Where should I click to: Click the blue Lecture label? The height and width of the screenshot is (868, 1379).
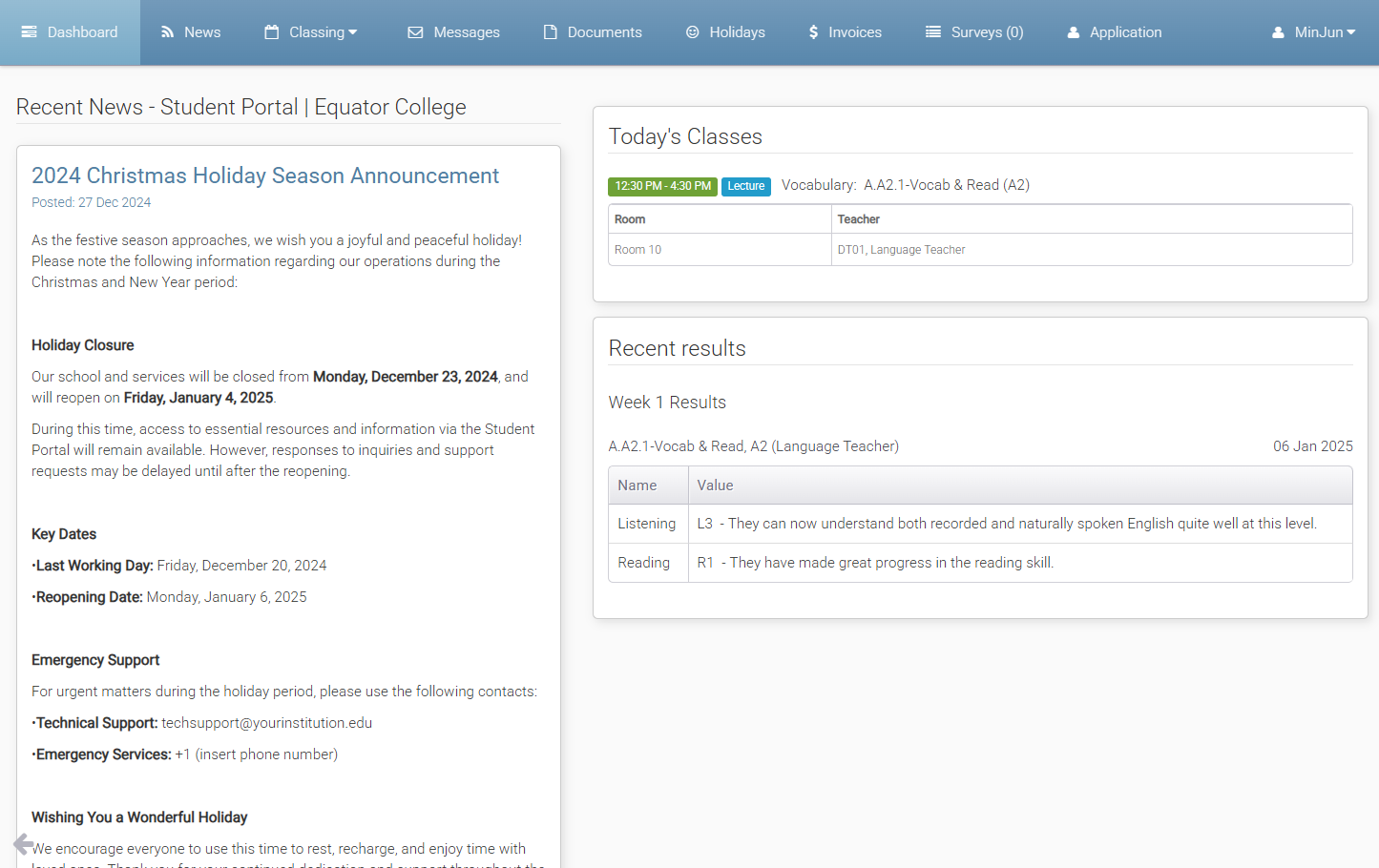click(x=746, y=186)
